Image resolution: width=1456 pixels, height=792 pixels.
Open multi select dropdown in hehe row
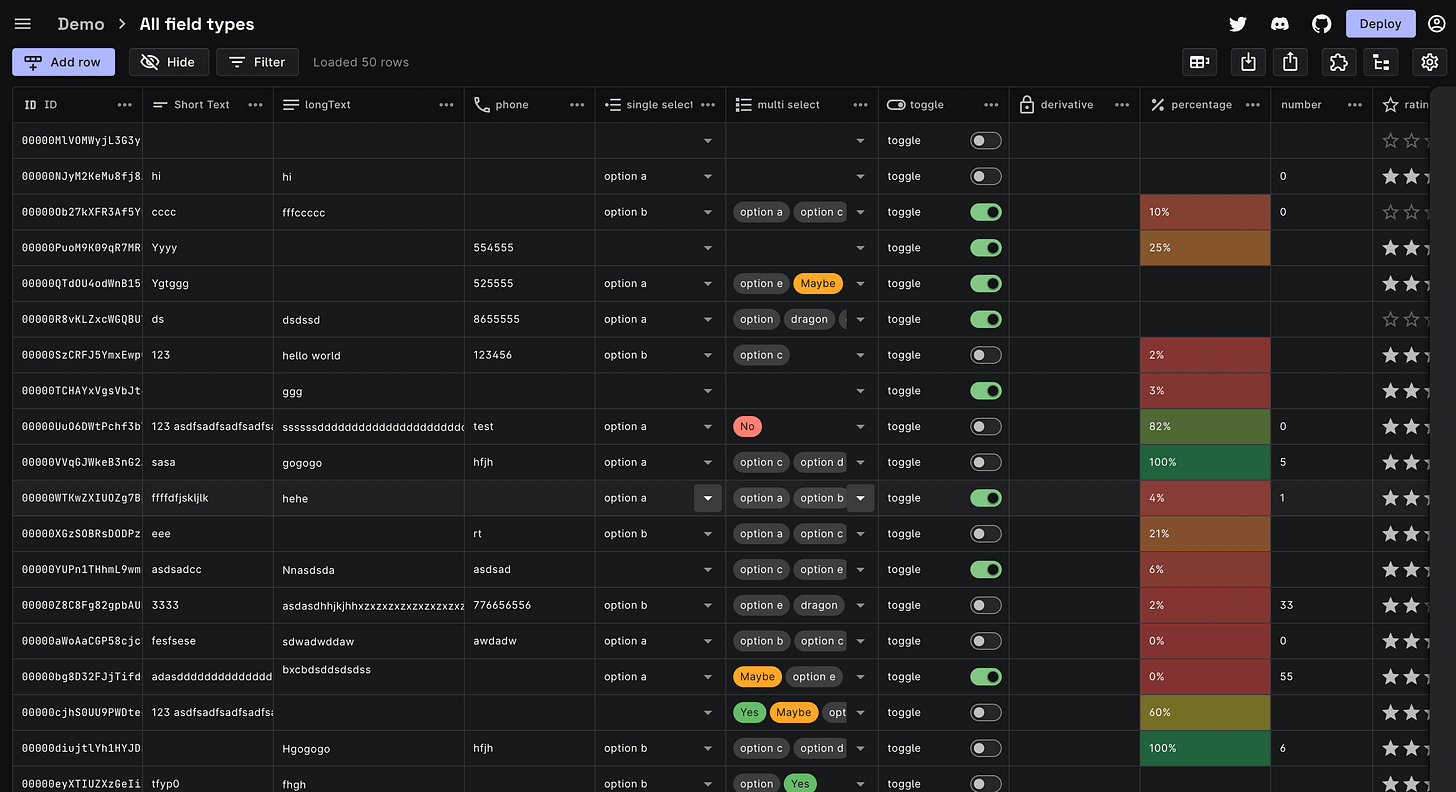pos(860,498)
